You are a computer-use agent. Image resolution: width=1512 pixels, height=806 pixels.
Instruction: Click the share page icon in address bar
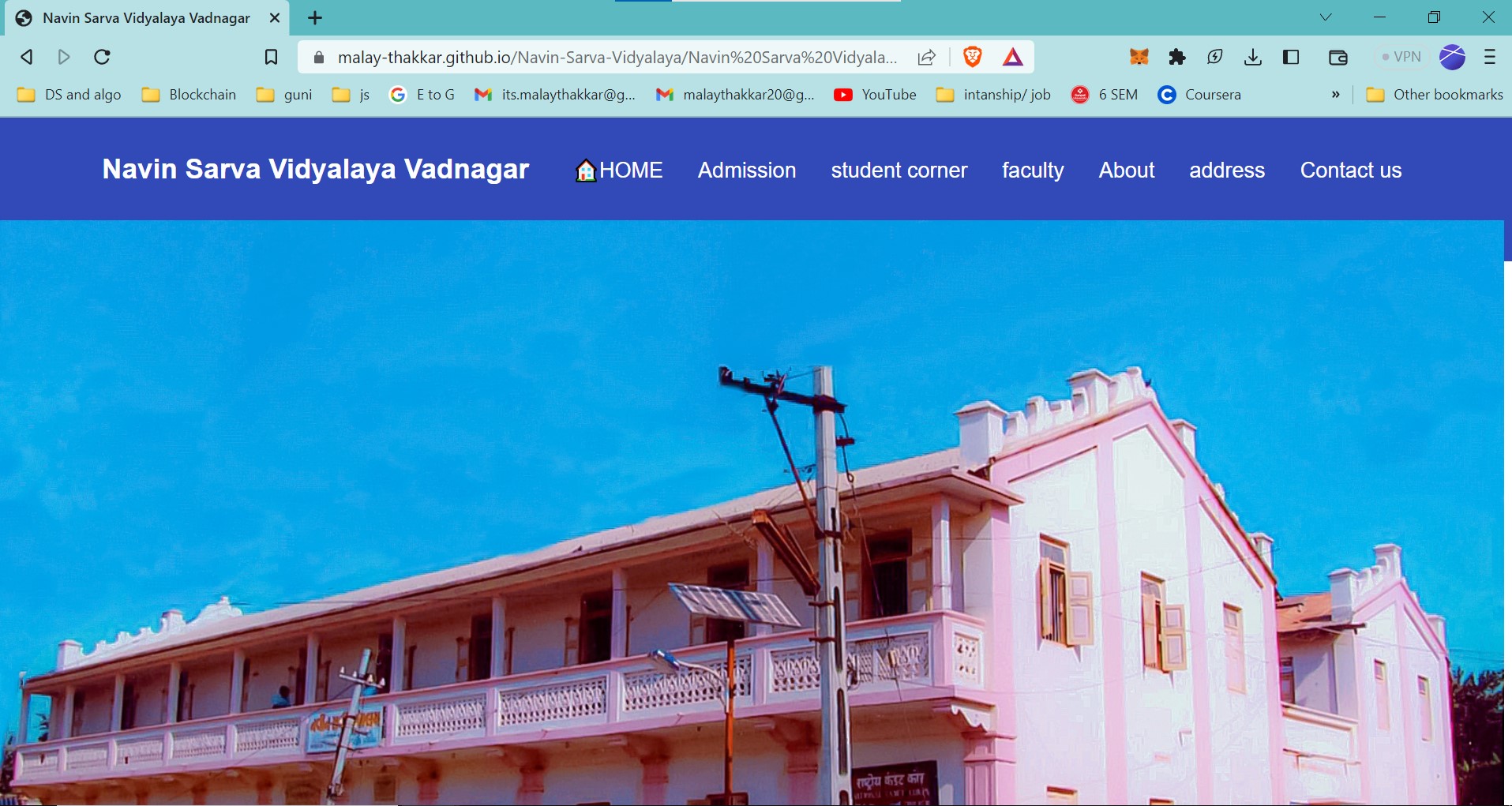(927, 57)
